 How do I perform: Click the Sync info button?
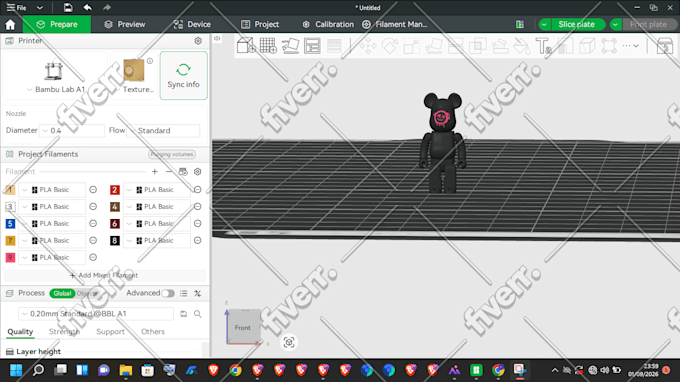pos(183,75)
